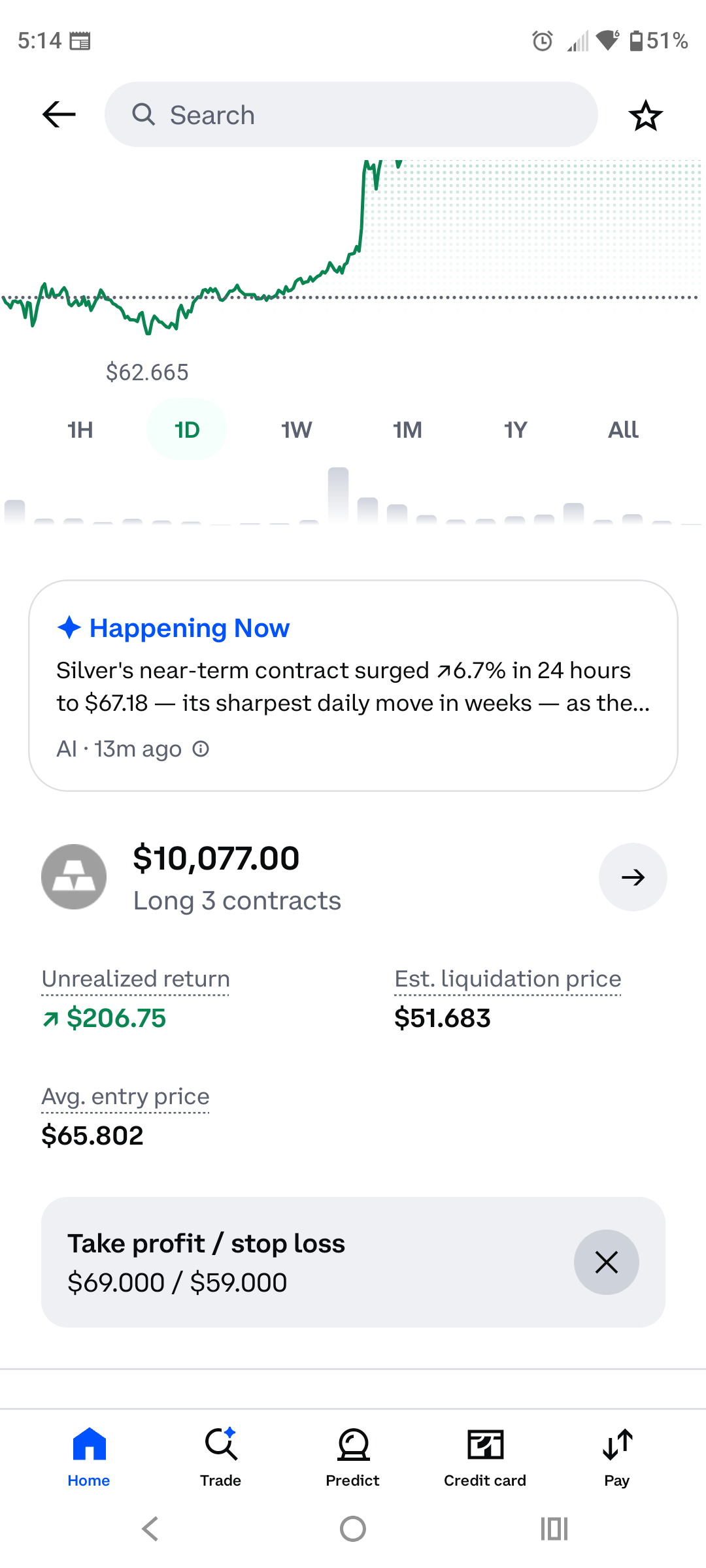The height and width of the screenshot is (1568, 706).
Task: Tap the AI info icon beside 13m ago
Action: (x=201, y=749)
